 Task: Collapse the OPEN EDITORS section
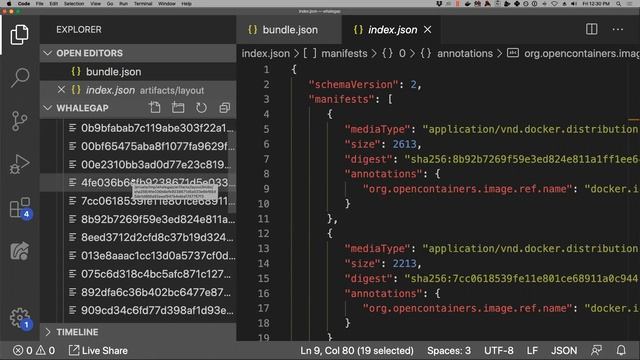[x=48, y=53]
